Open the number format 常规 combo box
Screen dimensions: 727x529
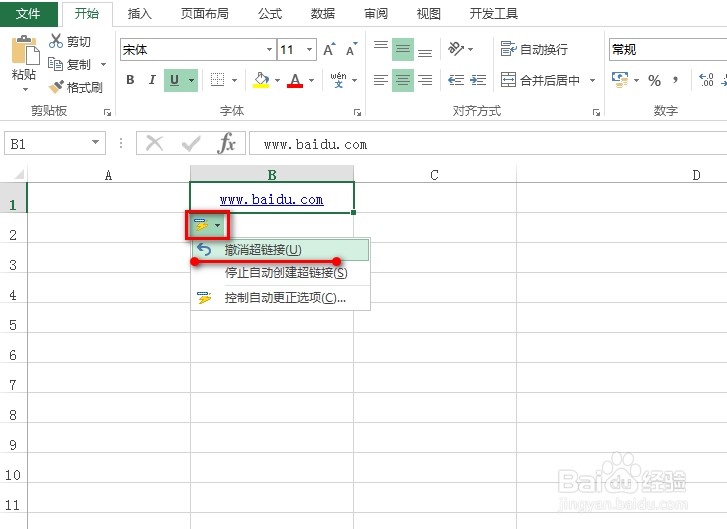pyautogui.click(x=668, y=50)
